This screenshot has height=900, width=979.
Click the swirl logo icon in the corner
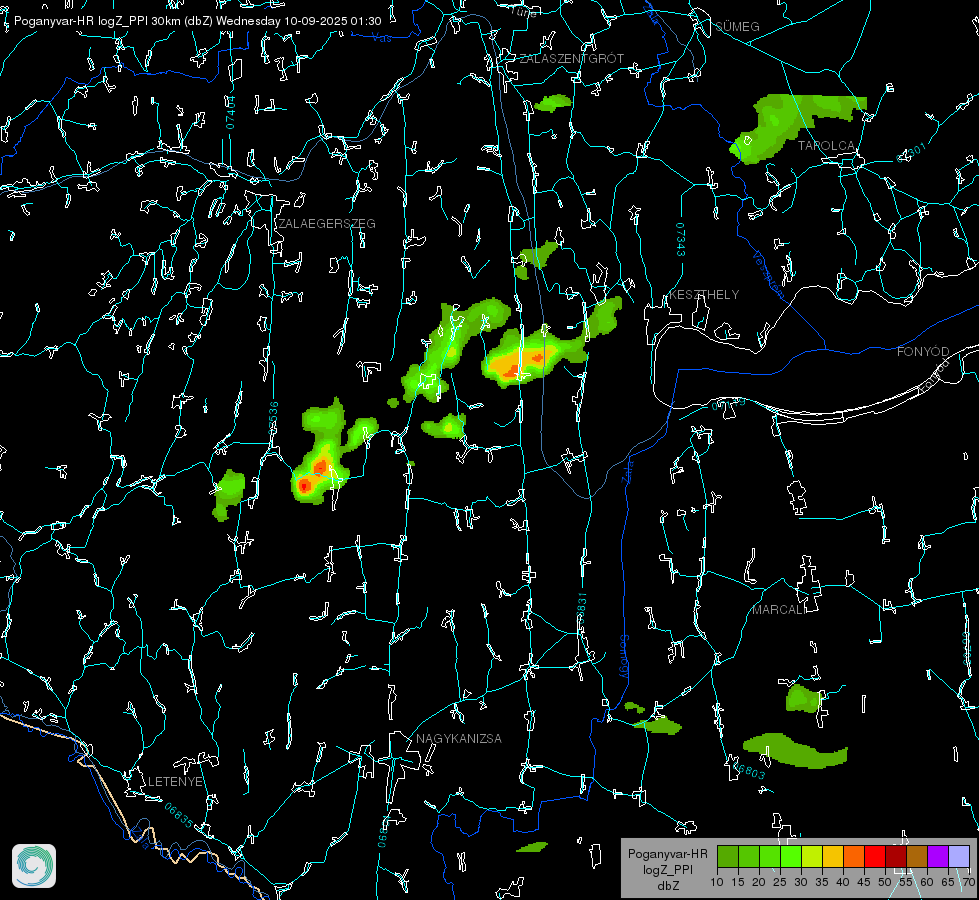34,866
